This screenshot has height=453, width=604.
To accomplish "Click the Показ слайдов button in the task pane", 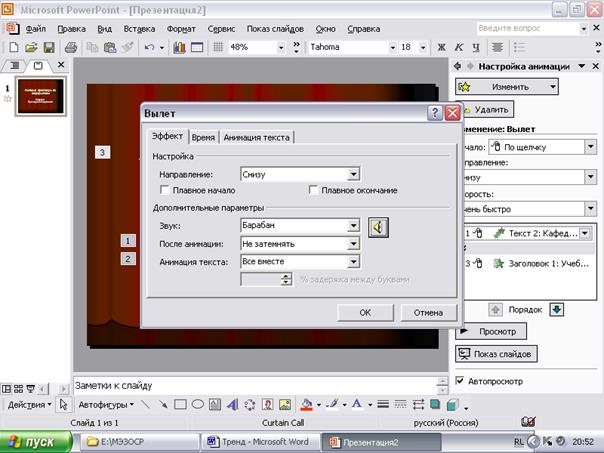I will 496,354.
